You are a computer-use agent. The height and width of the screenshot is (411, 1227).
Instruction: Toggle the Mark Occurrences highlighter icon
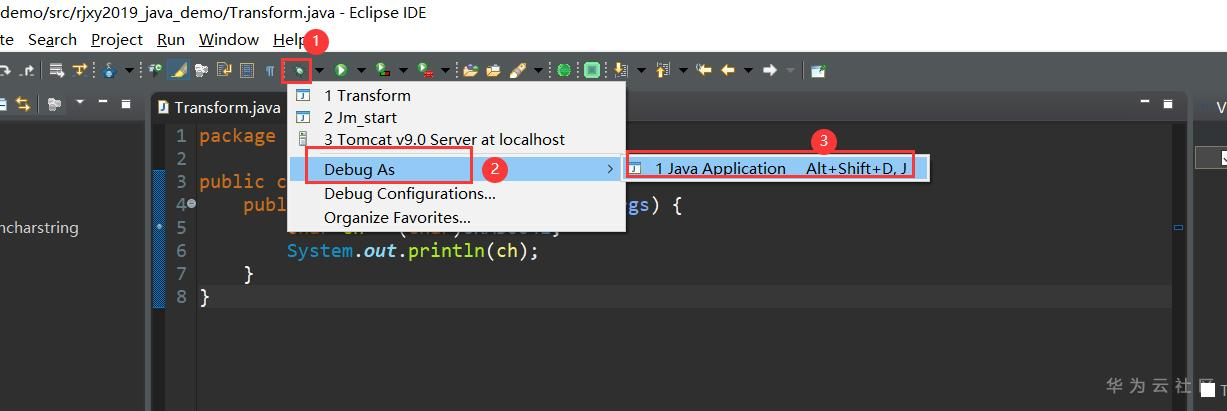click(x=178, y=70)
